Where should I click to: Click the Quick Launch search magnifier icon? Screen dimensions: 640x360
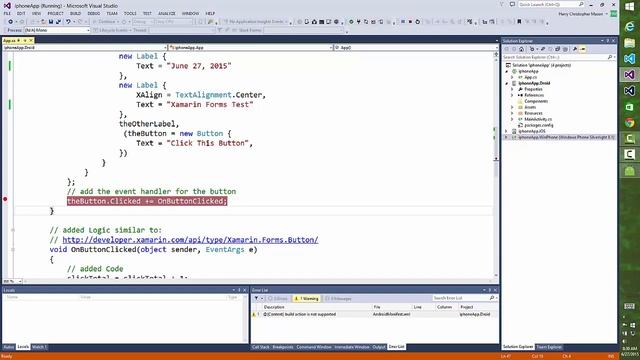pos(581,4)
